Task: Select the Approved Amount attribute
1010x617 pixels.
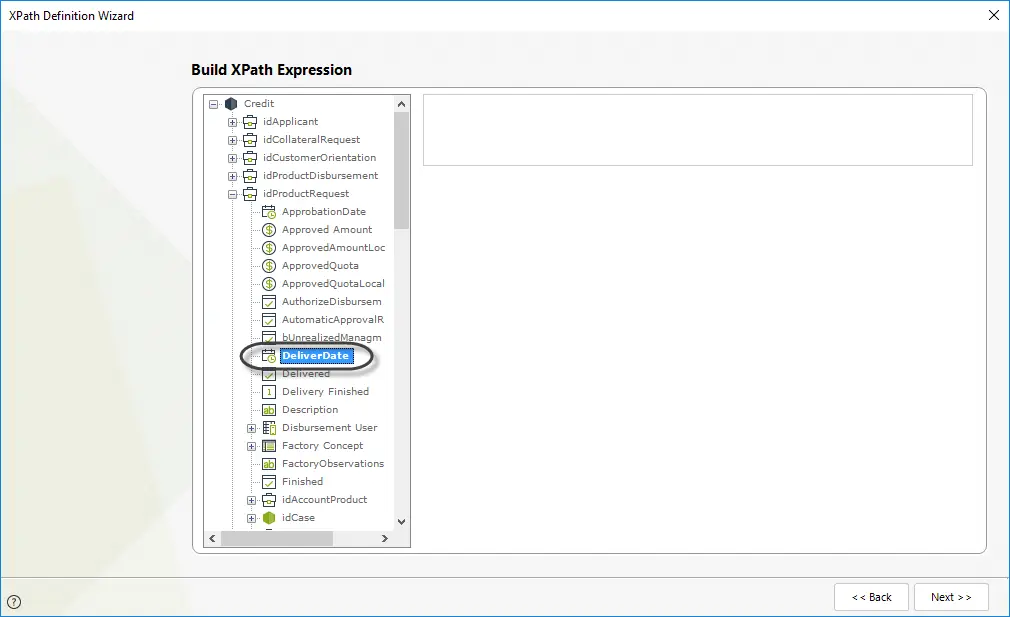Action: (327, 230)
